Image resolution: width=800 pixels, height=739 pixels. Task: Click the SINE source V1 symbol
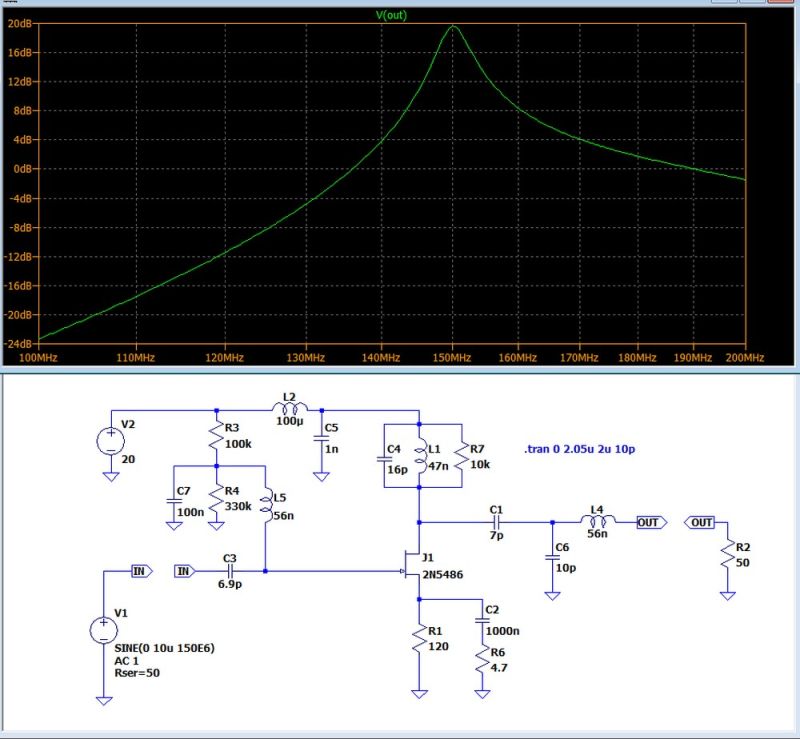pos(101,630)
